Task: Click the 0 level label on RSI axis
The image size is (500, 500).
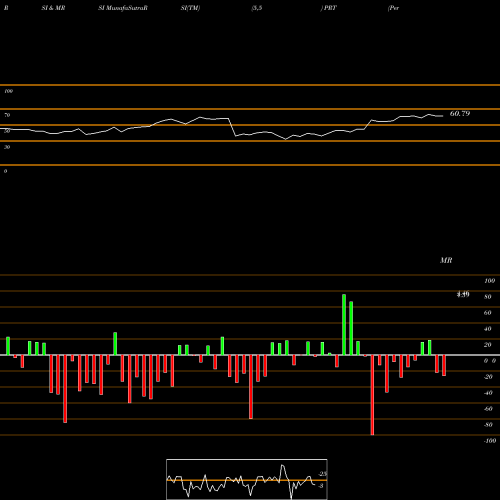Action: pos(5,171)
